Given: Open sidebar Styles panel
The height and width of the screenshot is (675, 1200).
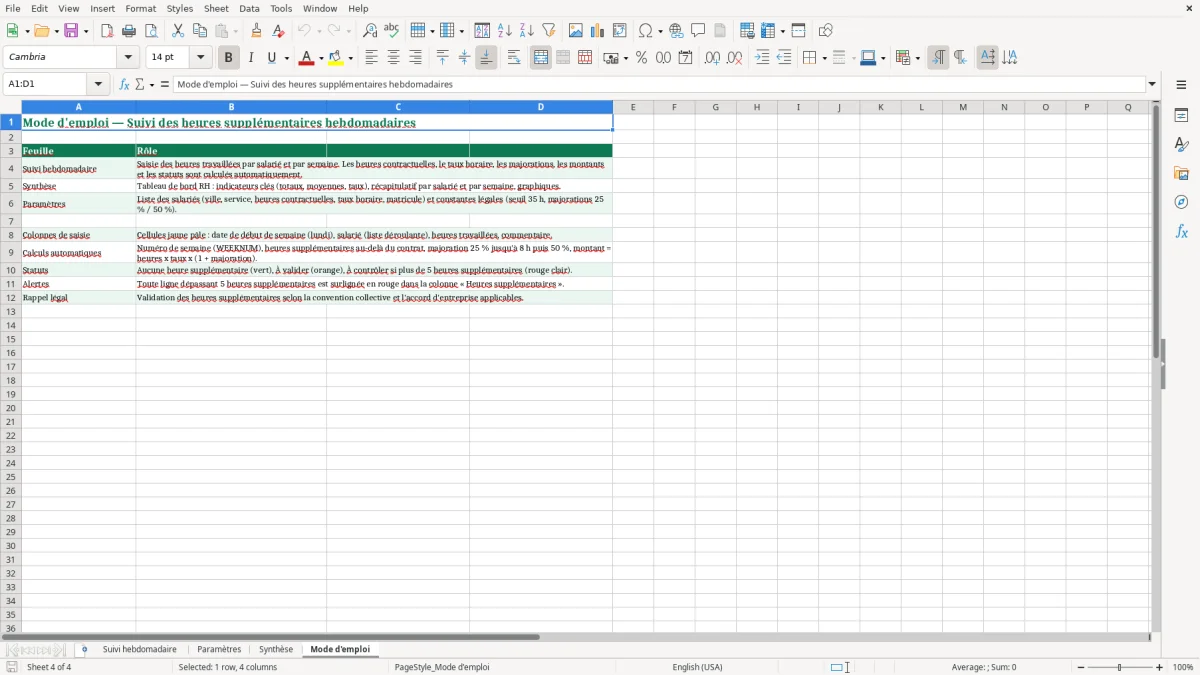Looking at the screenshot, I should pyautogui.click(x=1181, y=145).
